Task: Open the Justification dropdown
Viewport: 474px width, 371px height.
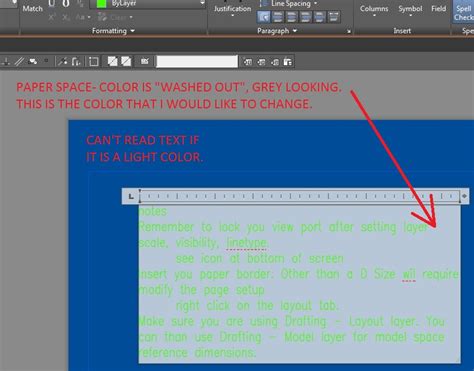Action: (232, 10)
